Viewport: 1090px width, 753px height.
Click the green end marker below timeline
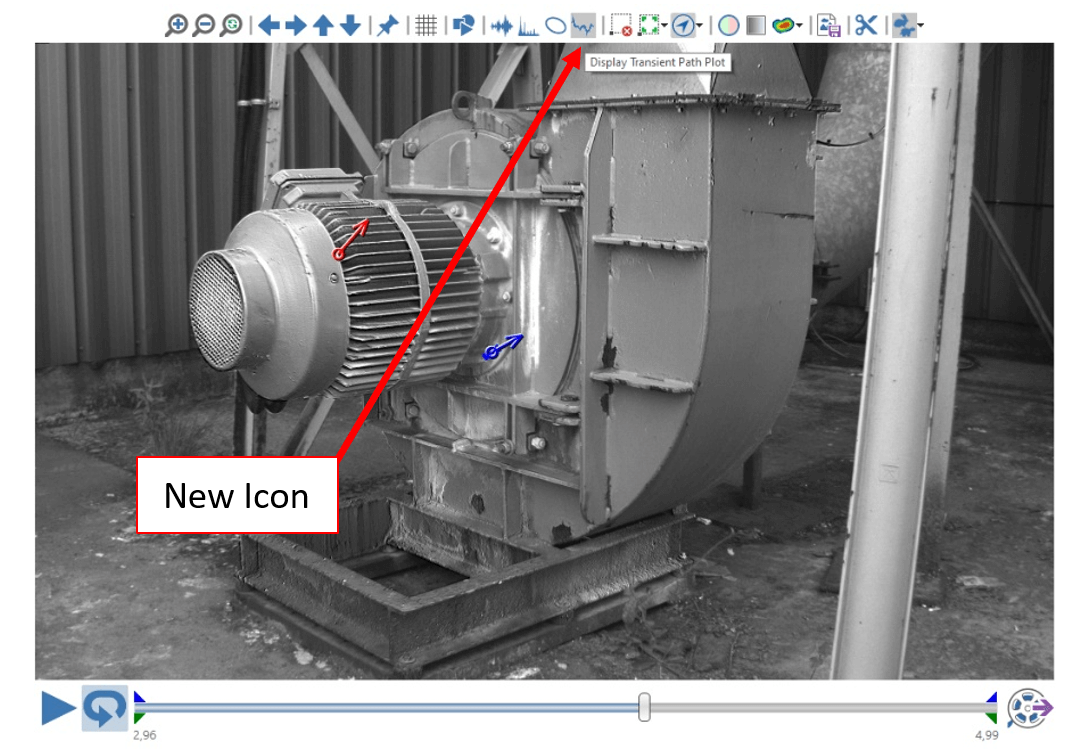(991, 717)
